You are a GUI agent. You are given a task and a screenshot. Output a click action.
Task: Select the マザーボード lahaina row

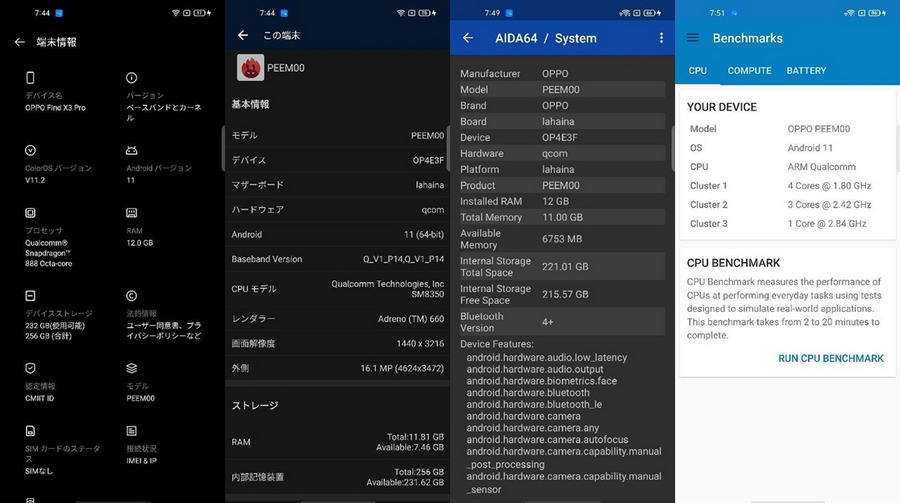(x=338, y=185)
